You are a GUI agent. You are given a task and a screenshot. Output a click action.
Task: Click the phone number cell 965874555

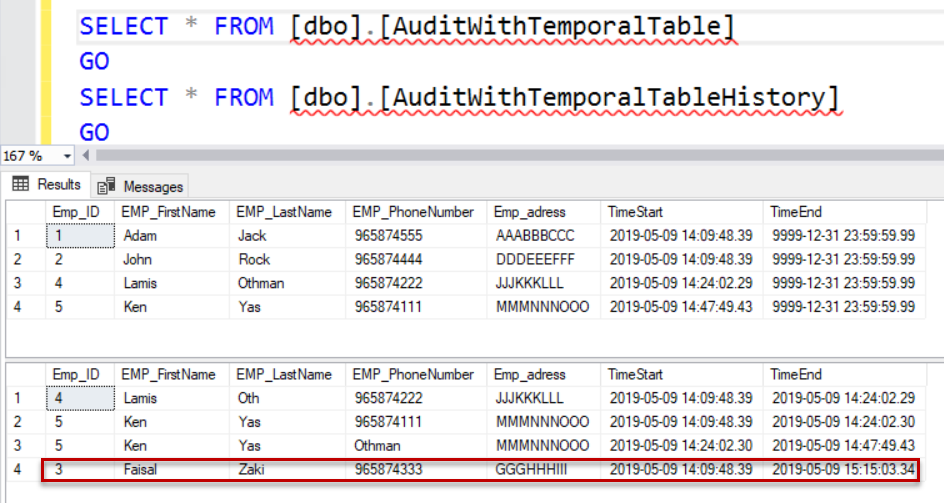(x=388, y=236)
